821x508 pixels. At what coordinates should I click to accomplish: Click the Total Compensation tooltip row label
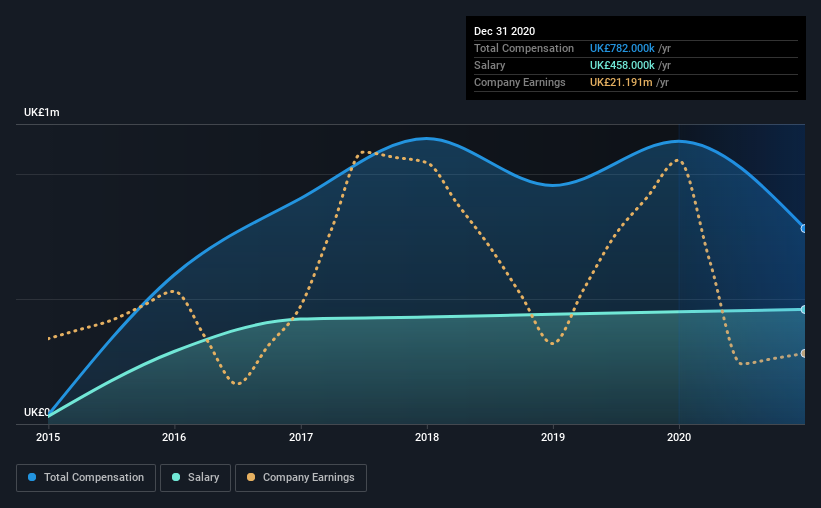click(524, 48)
